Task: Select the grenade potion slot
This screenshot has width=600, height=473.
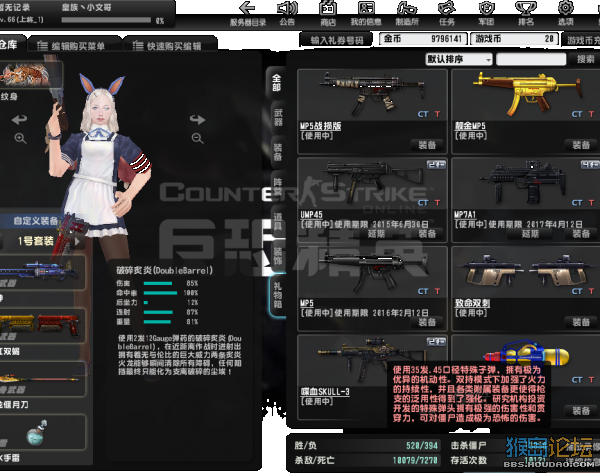Action: click(42, 432)
